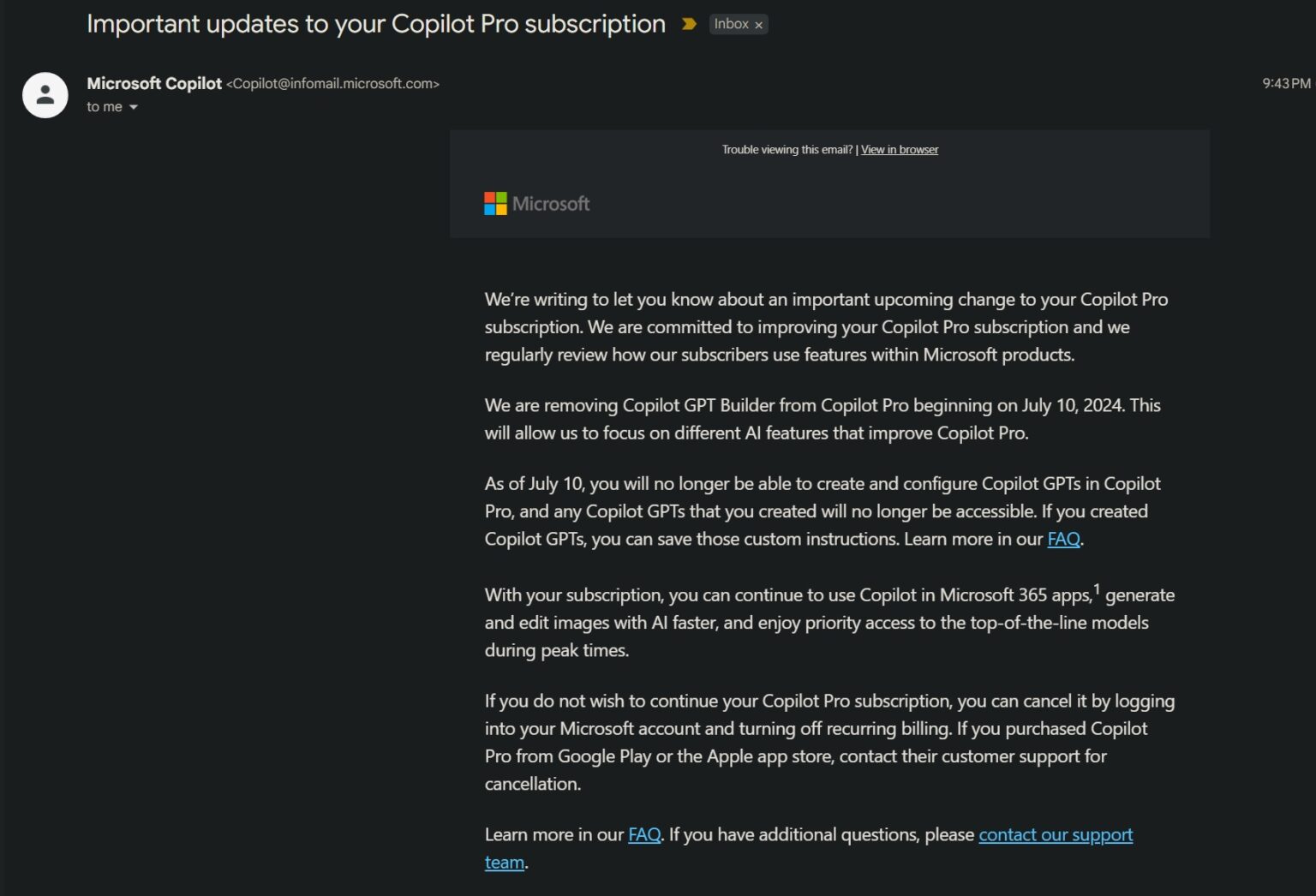Click the superscript footnote marker after Microsoft 365 apps
1316x896 pixels.
tap(1097, 588)
